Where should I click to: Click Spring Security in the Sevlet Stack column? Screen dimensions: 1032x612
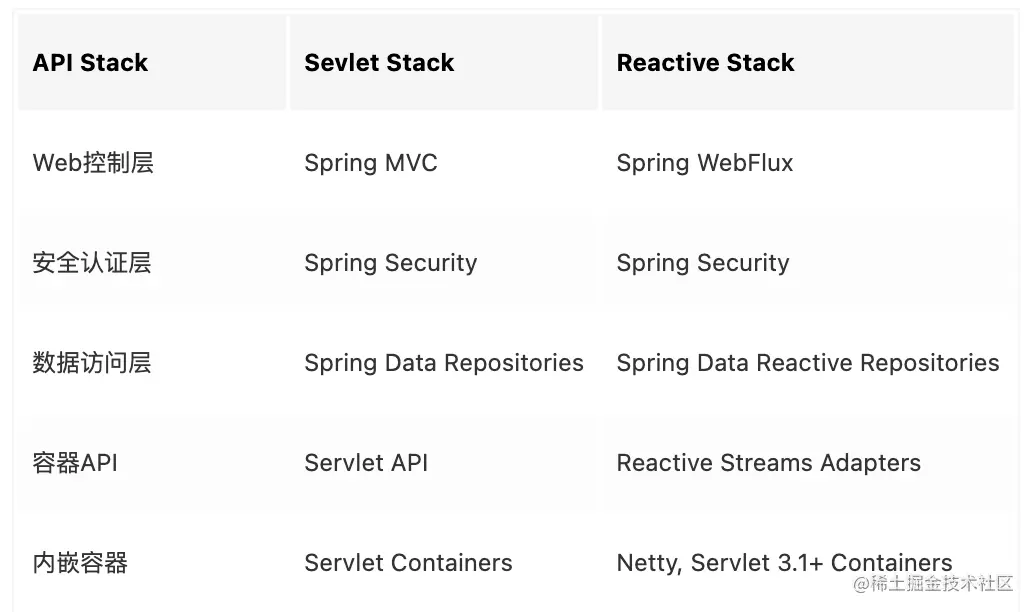(390, 263)
